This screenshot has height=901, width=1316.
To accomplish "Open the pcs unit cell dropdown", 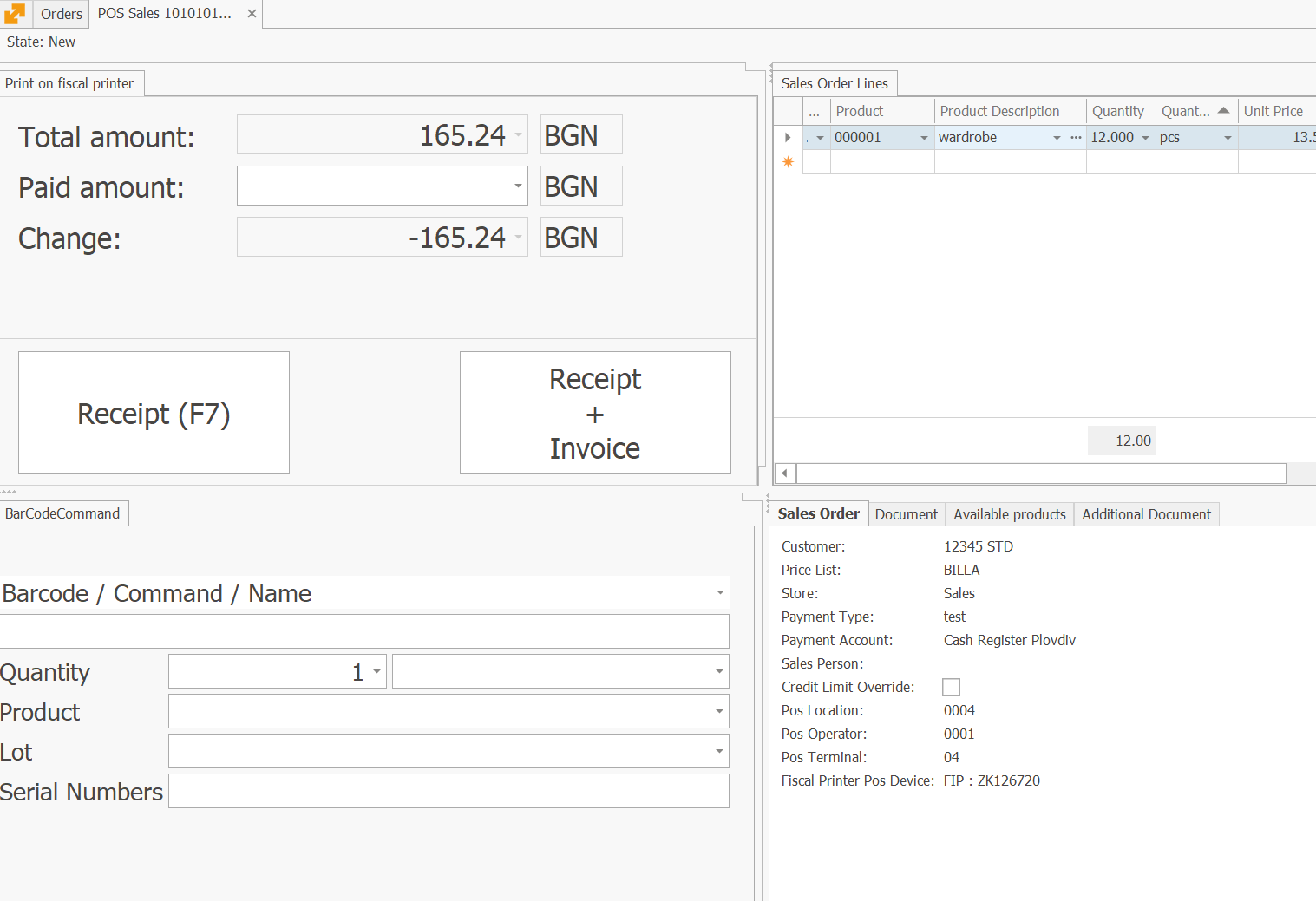I will (1228, 138).
